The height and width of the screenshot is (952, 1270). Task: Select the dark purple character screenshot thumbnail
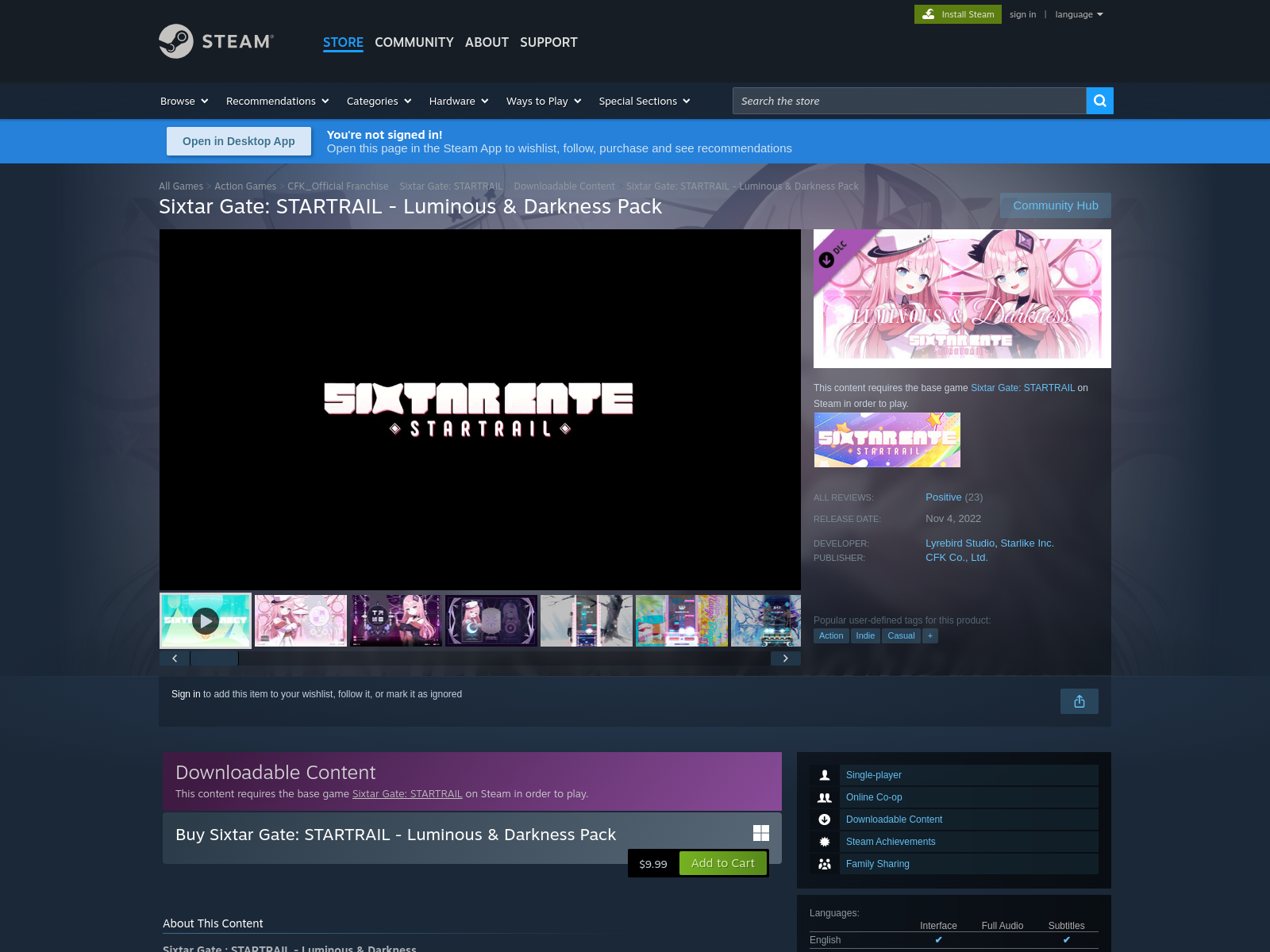click(396, 620)
